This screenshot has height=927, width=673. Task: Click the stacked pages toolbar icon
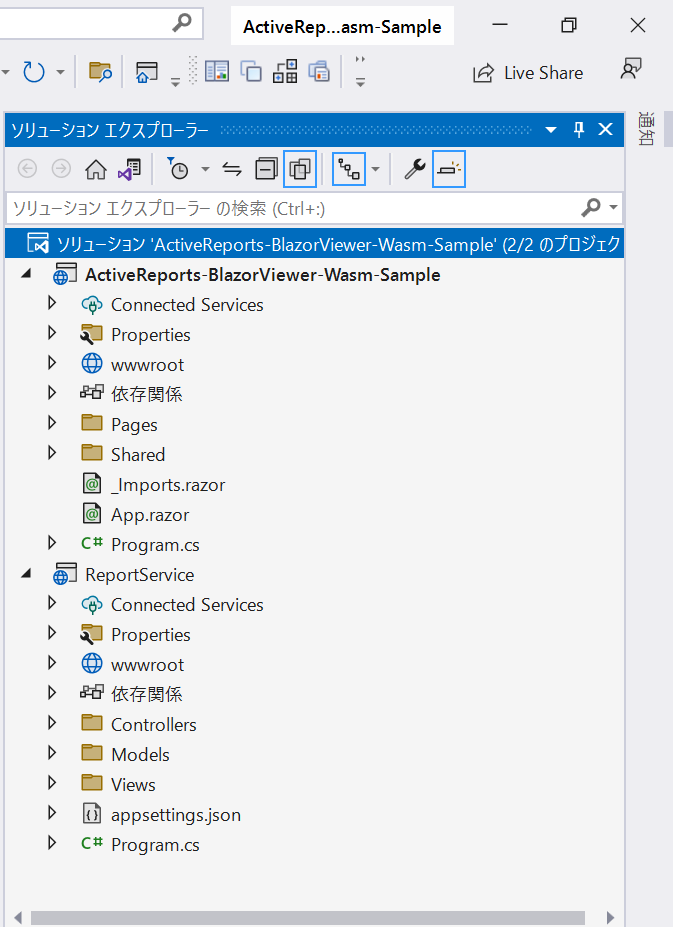319,72
